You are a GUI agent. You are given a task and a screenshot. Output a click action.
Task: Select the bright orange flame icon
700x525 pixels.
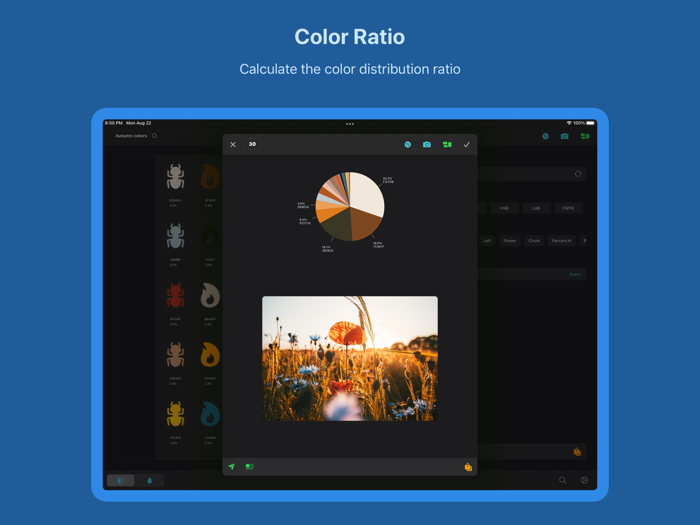210,355
